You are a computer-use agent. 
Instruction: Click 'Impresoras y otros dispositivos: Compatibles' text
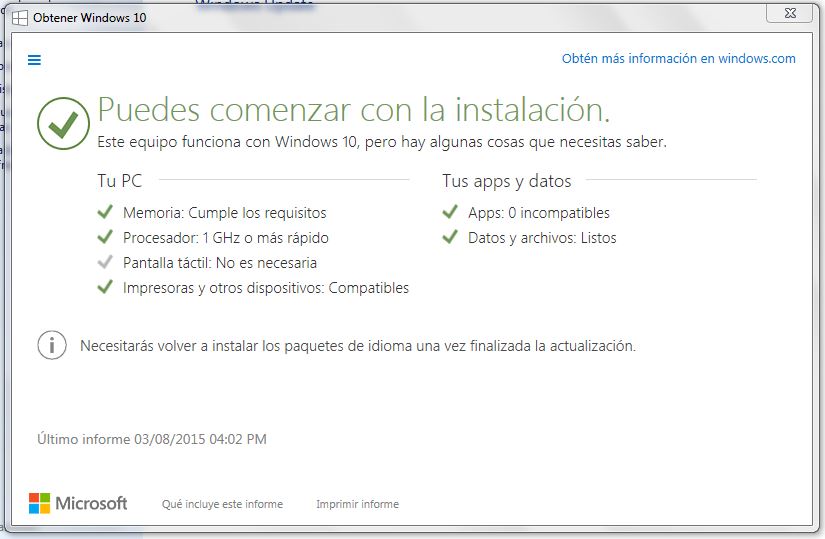point(266,288)
